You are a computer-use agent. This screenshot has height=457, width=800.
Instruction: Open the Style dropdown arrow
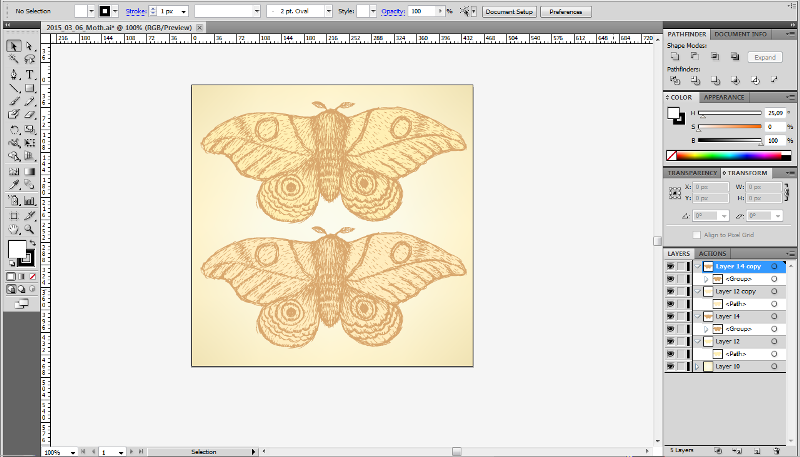click(373, 11)
